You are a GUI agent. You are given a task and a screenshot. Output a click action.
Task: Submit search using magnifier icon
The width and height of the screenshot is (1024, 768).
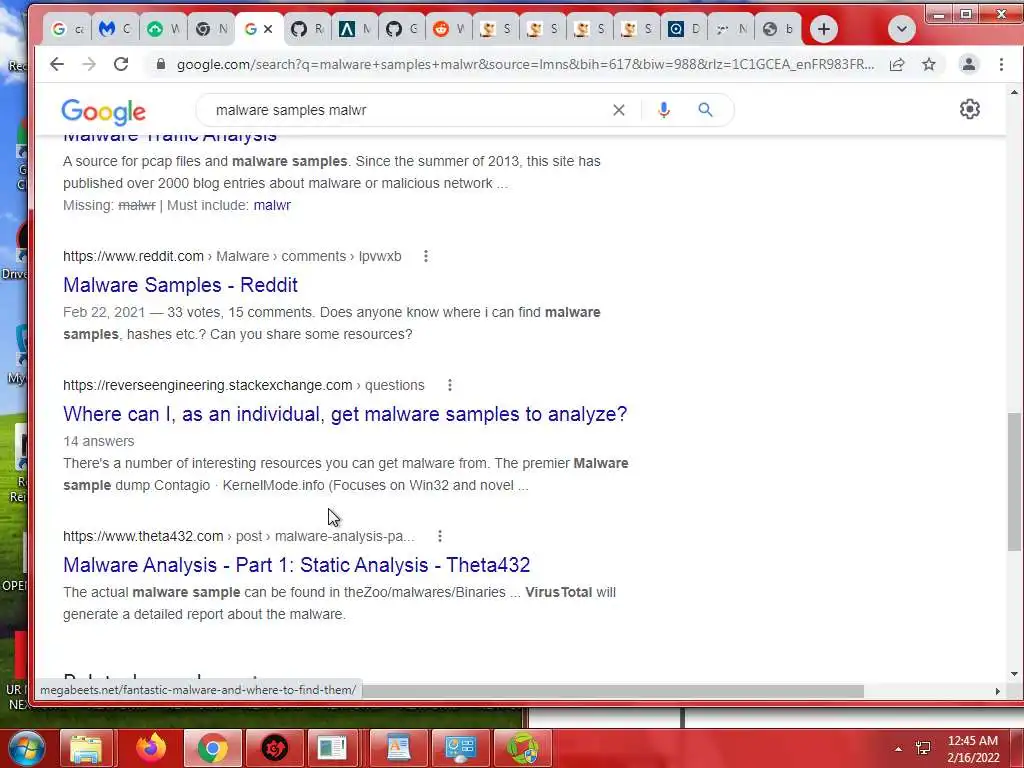(705, 110)
